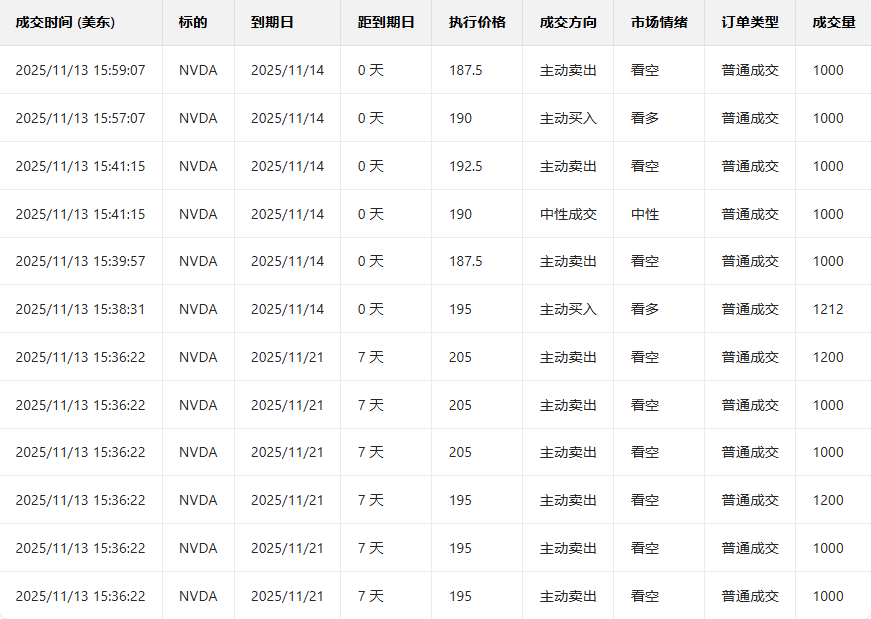Viewport: 871px width, 619px height.
Task: Select the 15:39:57 trade timestamp cell
Action: point(80,261)
